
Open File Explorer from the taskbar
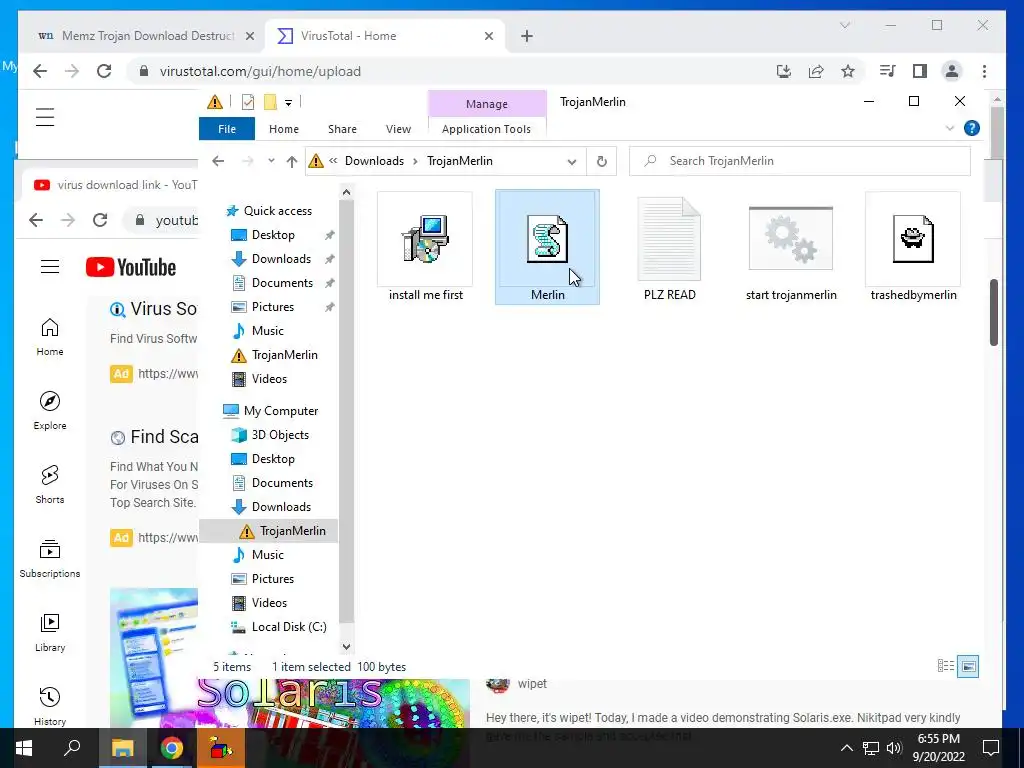pyautogui.click(x=122, y=748)
